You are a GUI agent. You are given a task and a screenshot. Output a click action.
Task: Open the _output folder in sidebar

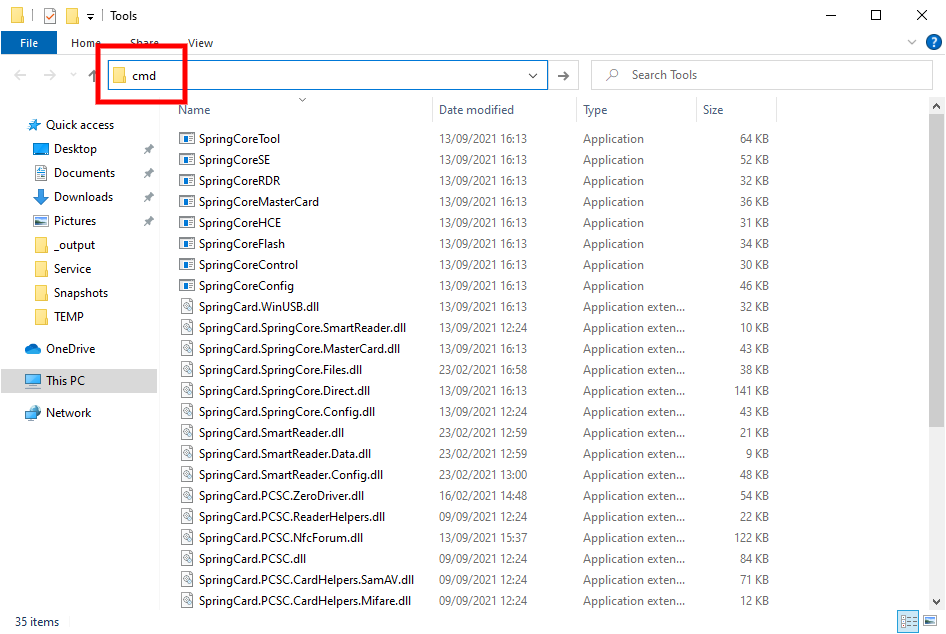click(x=74, y=245)
